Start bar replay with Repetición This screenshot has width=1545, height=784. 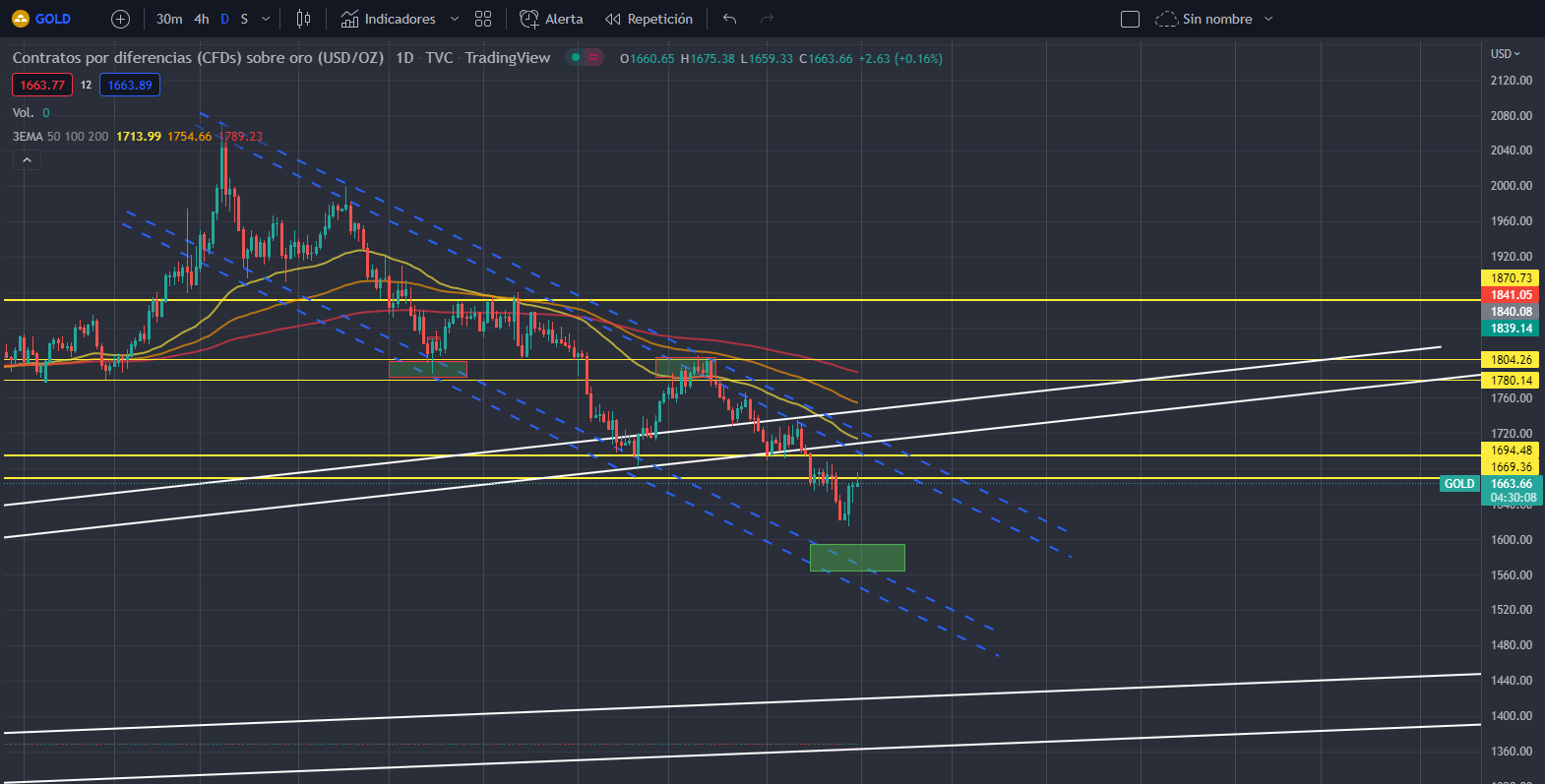(649, 19)
